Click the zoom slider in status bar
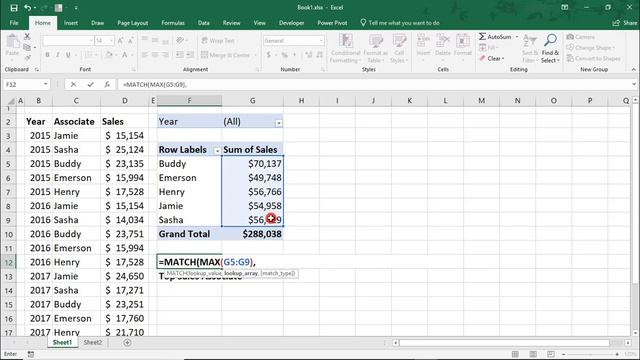Screen dimensions: 640x360 coord(590,354)
